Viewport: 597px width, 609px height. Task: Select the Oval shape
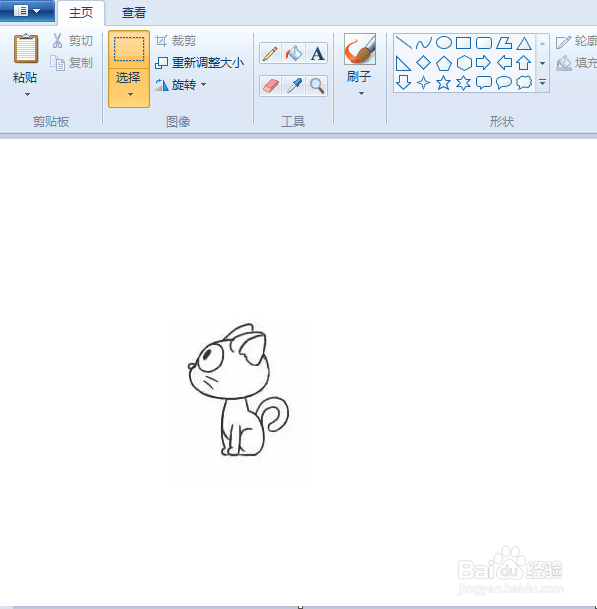point(444,43)
